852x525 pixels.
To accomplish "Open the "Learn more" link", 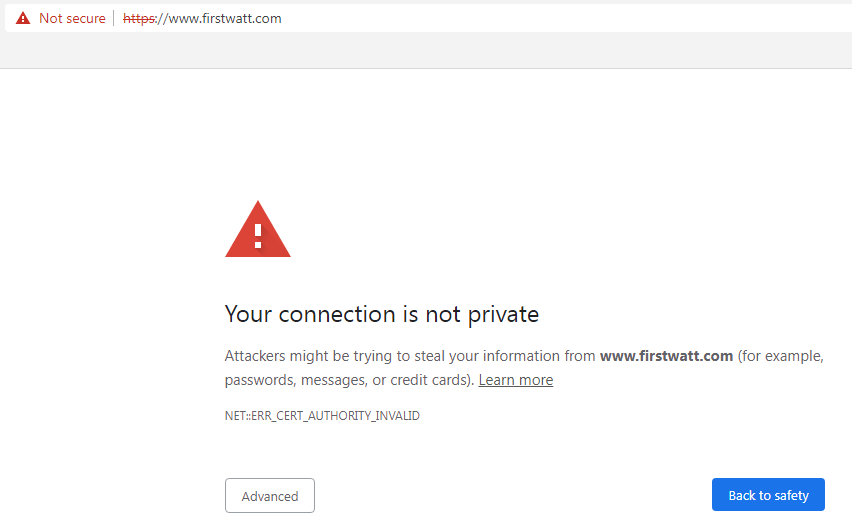I will point(516,380).
